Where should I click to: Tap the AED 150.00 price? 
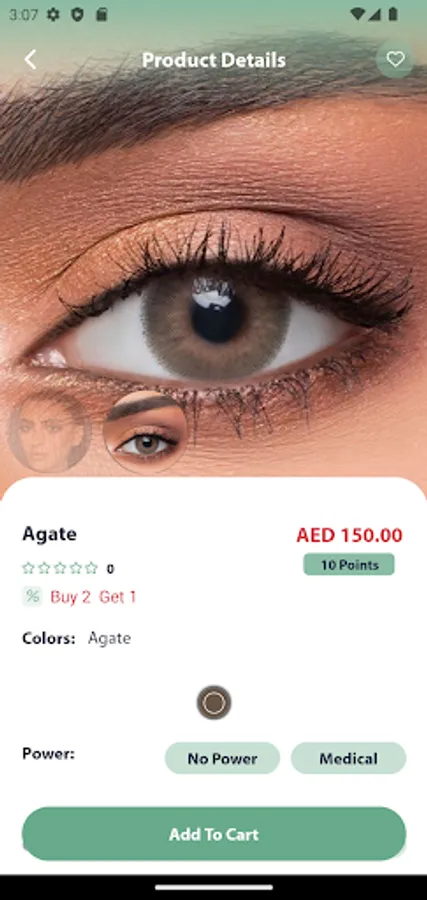point(349,535)
